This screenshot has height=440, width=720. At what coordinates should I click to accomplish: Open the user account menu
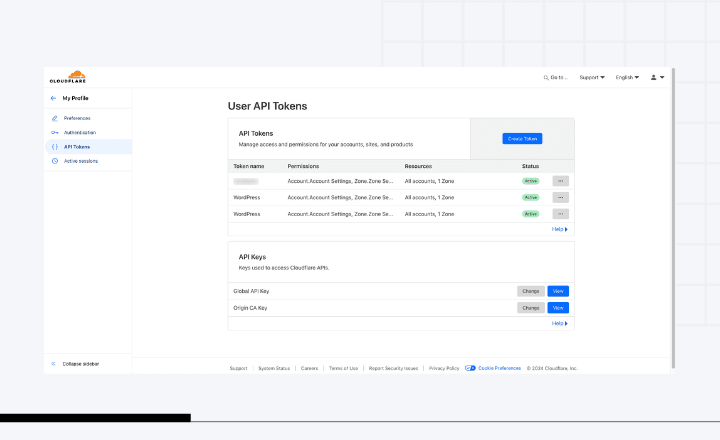[657, 77]
